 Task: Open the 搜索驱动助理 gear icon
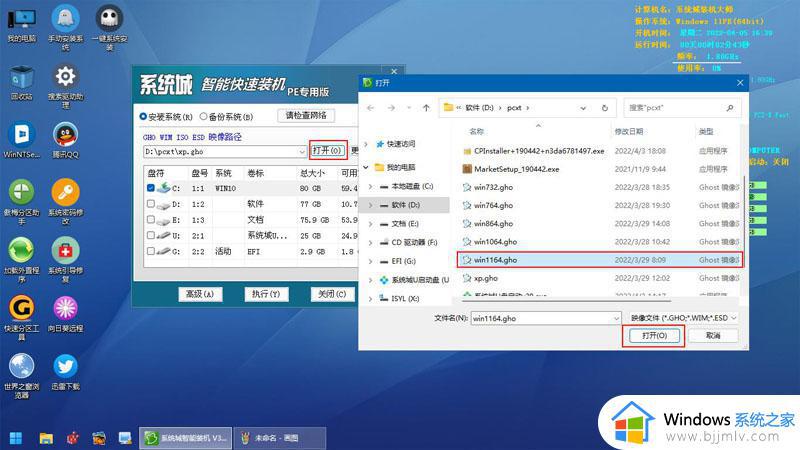[x=65, y=85]
